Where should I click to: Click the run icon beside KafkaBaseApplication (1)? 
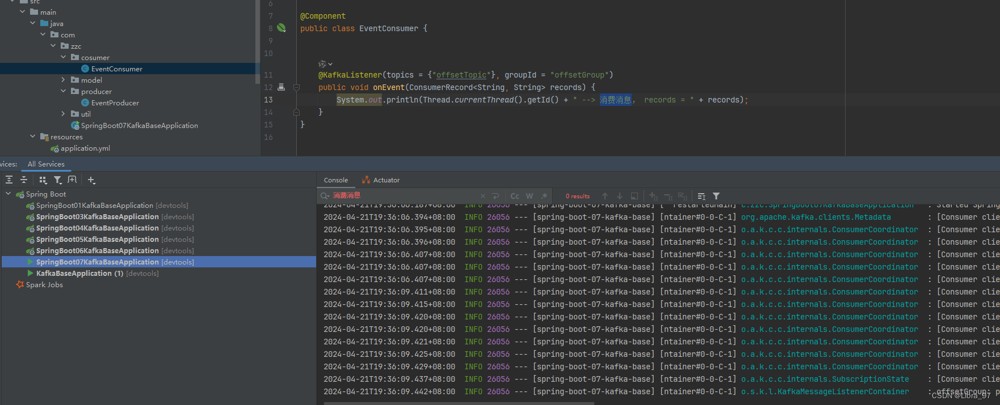30,273
